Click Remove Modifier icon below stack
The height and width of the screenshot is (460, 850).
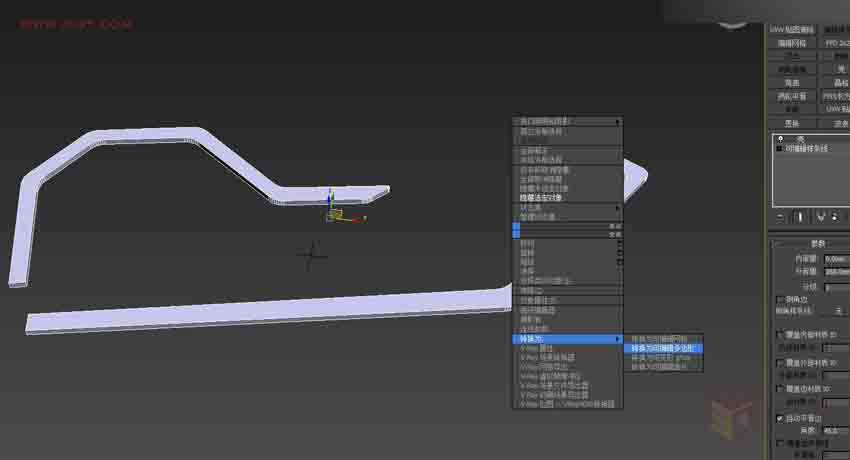coord(835,217)
